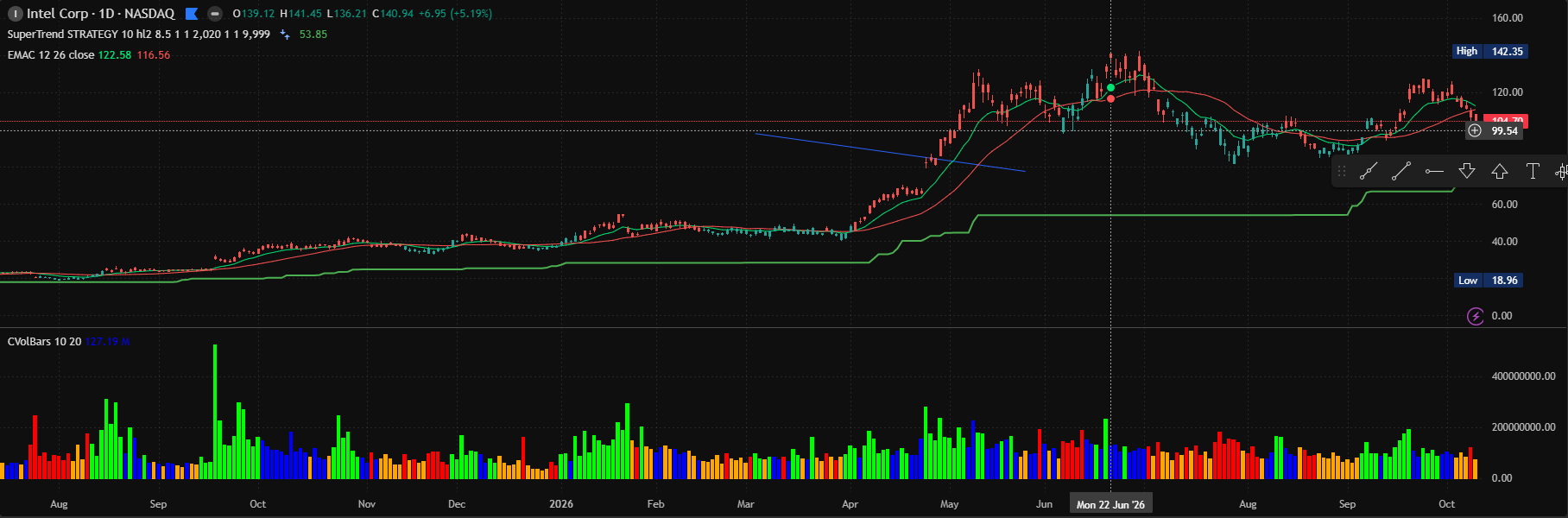Click the Apr label on the time axis

pos(850,504)
